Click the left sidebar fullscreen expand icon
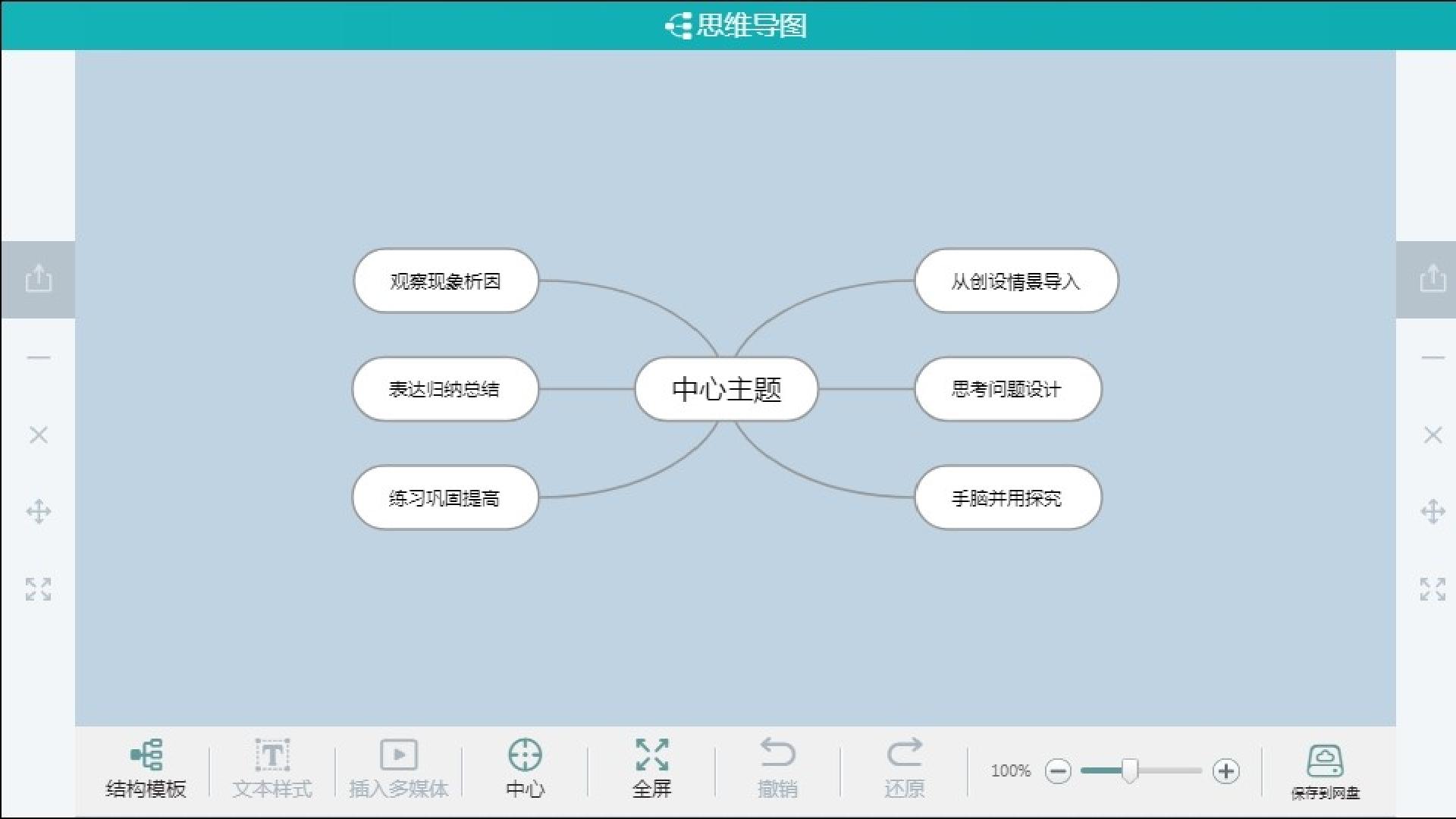 coord(38,589)
